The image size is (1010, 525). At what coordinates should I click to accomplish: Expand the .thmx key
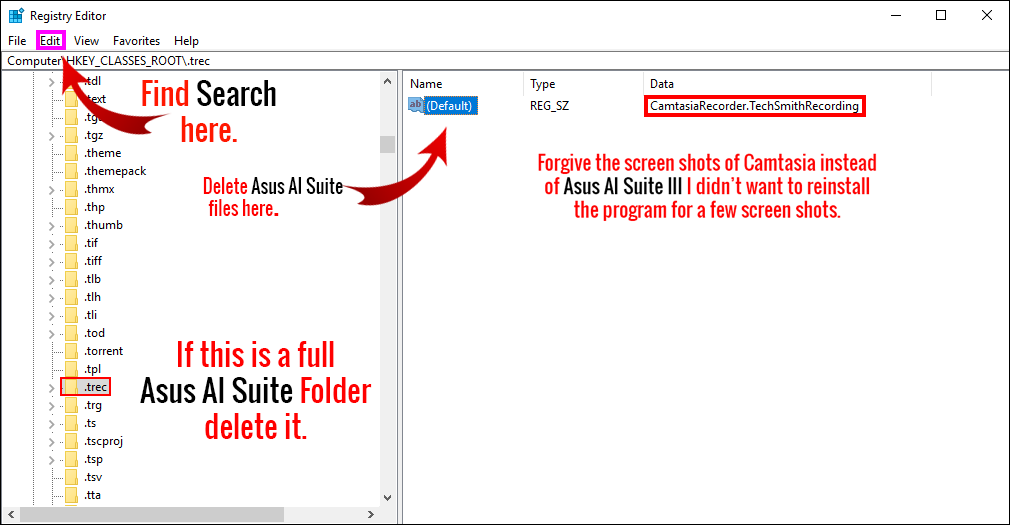(52, 190)
